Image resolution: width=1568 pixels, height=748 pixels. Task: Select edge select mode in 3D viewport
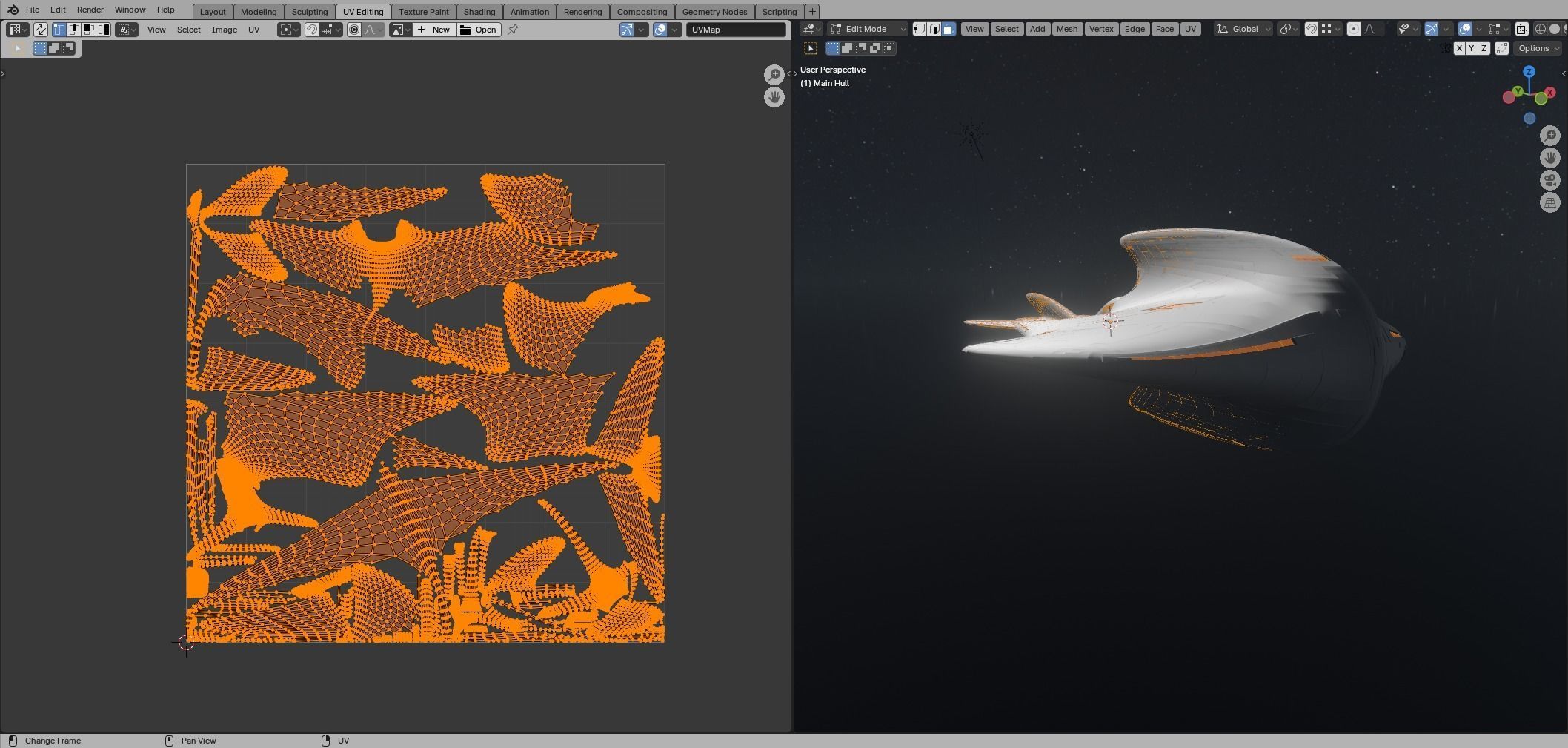tap(934, 29)
